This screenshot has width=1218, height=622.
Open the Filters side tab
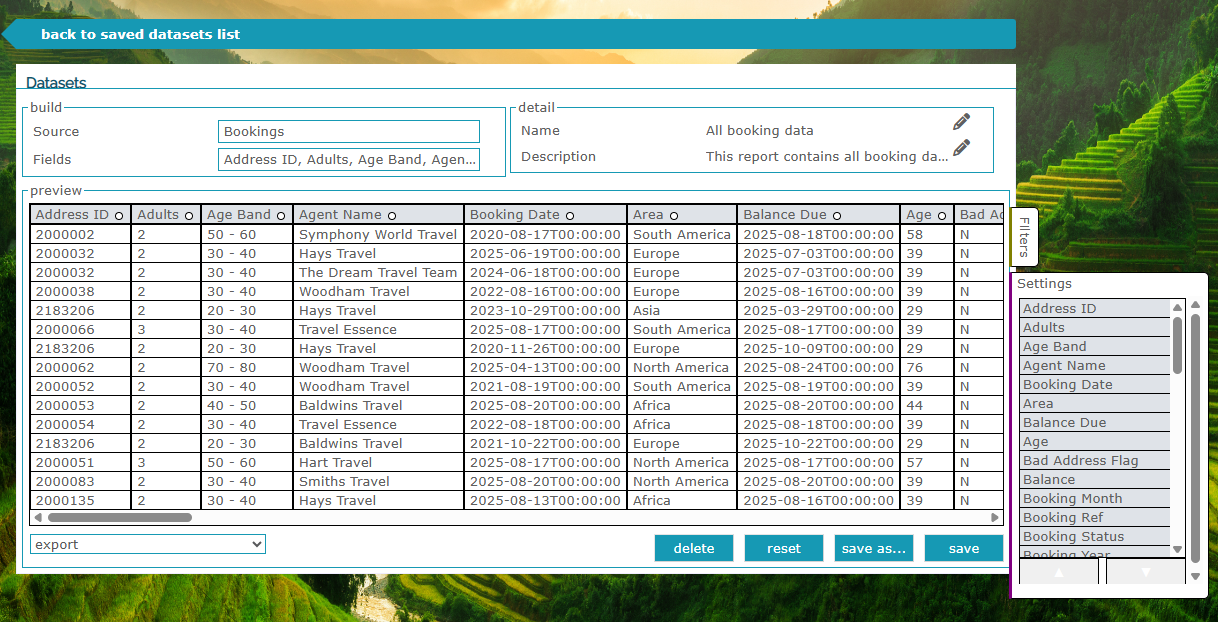(x=1025, y=237)
